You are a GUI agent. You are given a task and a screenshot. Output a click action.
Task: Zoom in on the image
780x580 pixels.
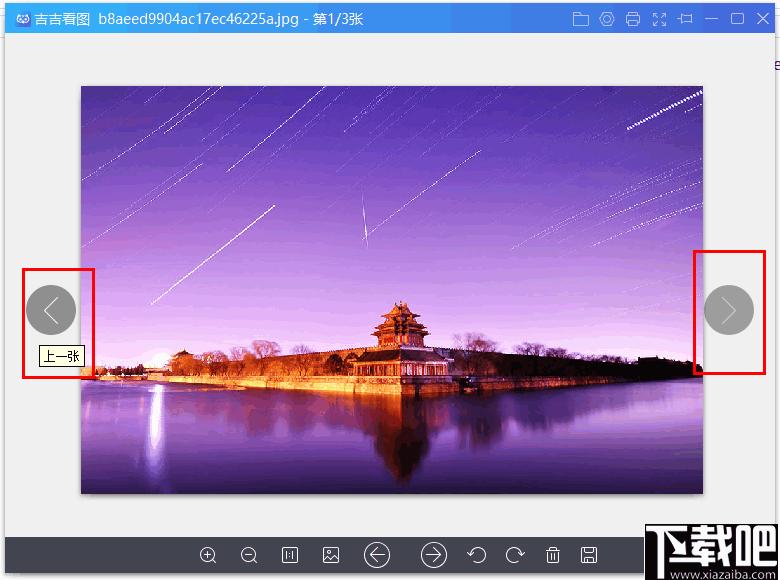point(208,555)
